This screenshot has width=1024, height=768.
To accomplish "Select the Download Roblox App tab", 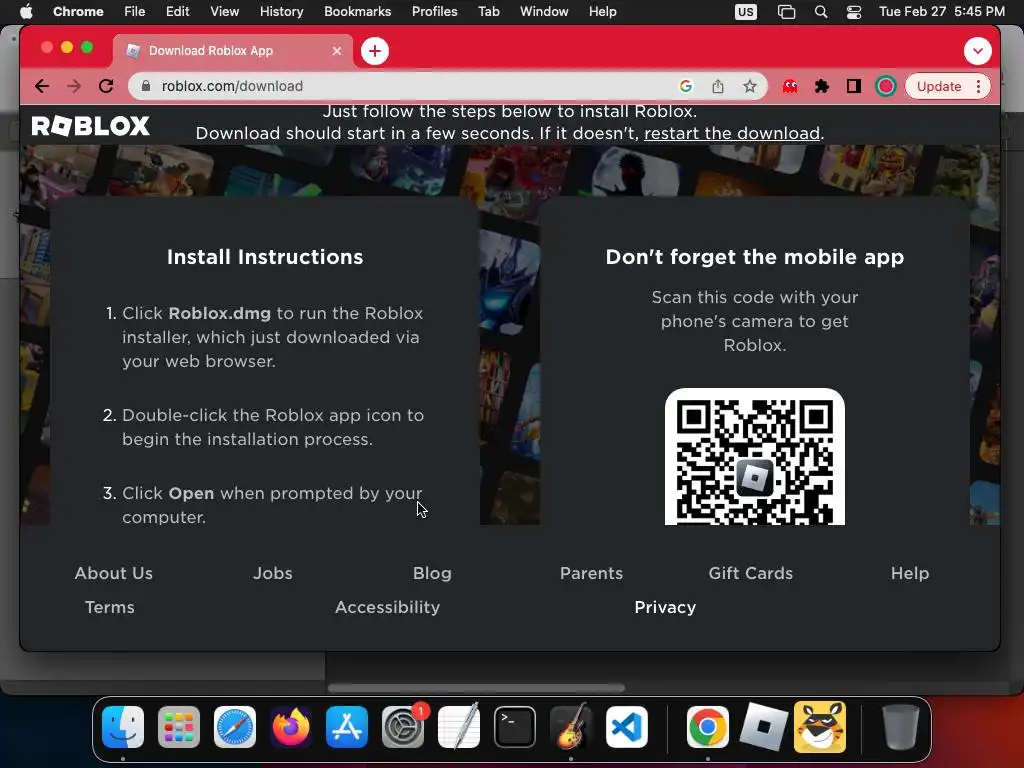I will [x=233, y=51].
